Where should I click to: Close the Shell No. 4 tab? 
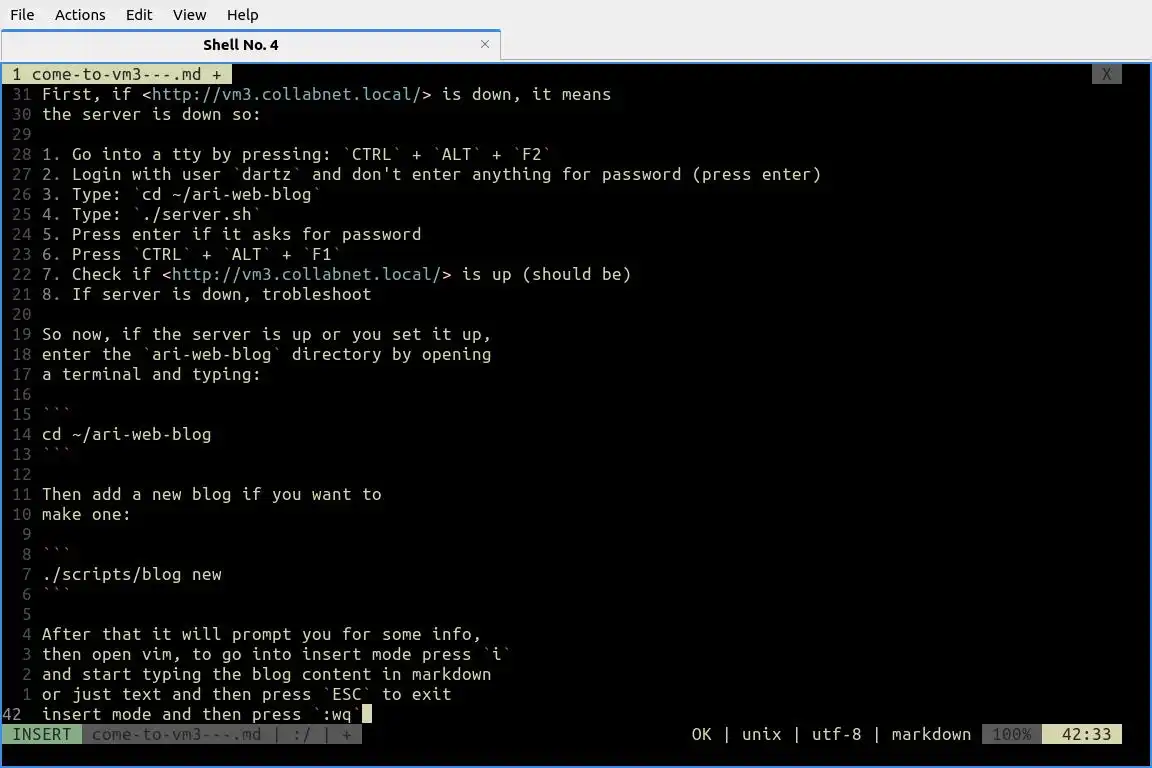485,44
